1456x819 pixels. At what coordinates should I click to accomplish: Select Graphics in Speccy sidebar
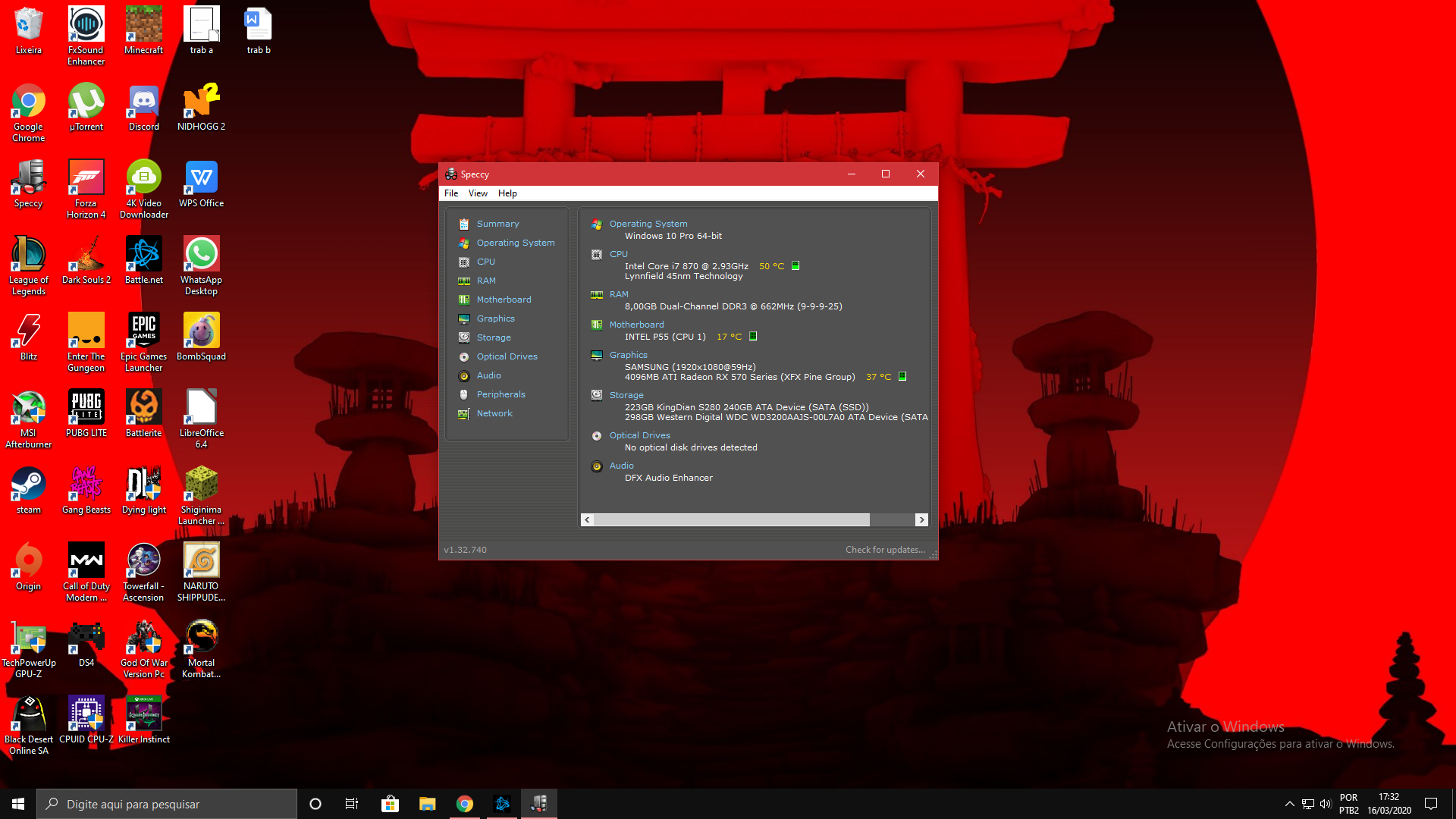point(495,318)
